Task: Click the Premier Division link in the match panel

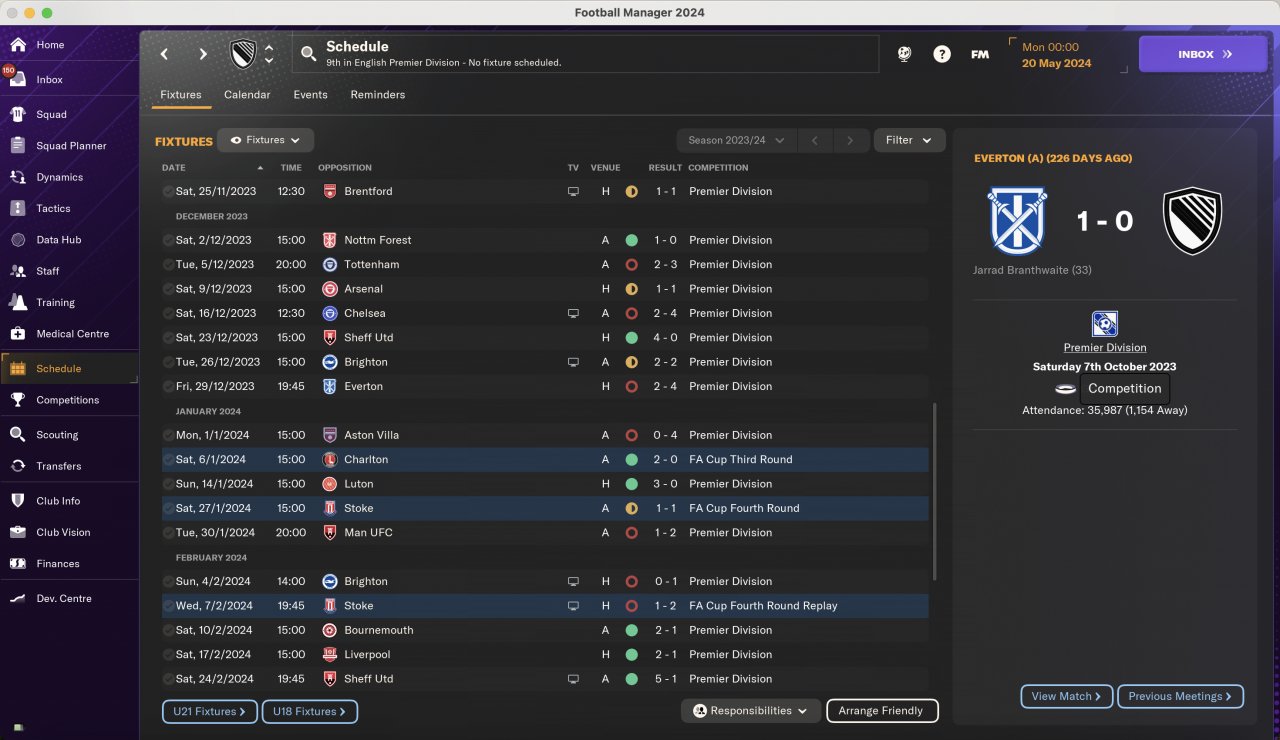Action: tap(1105, 348)
